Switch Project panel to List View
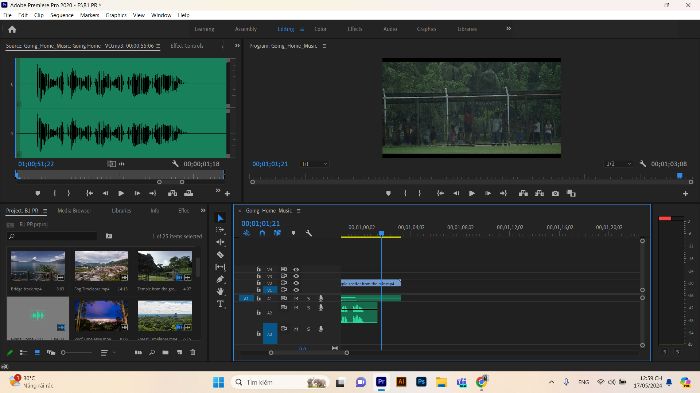The width and height of the screenshot is (700, 393). 23,352
